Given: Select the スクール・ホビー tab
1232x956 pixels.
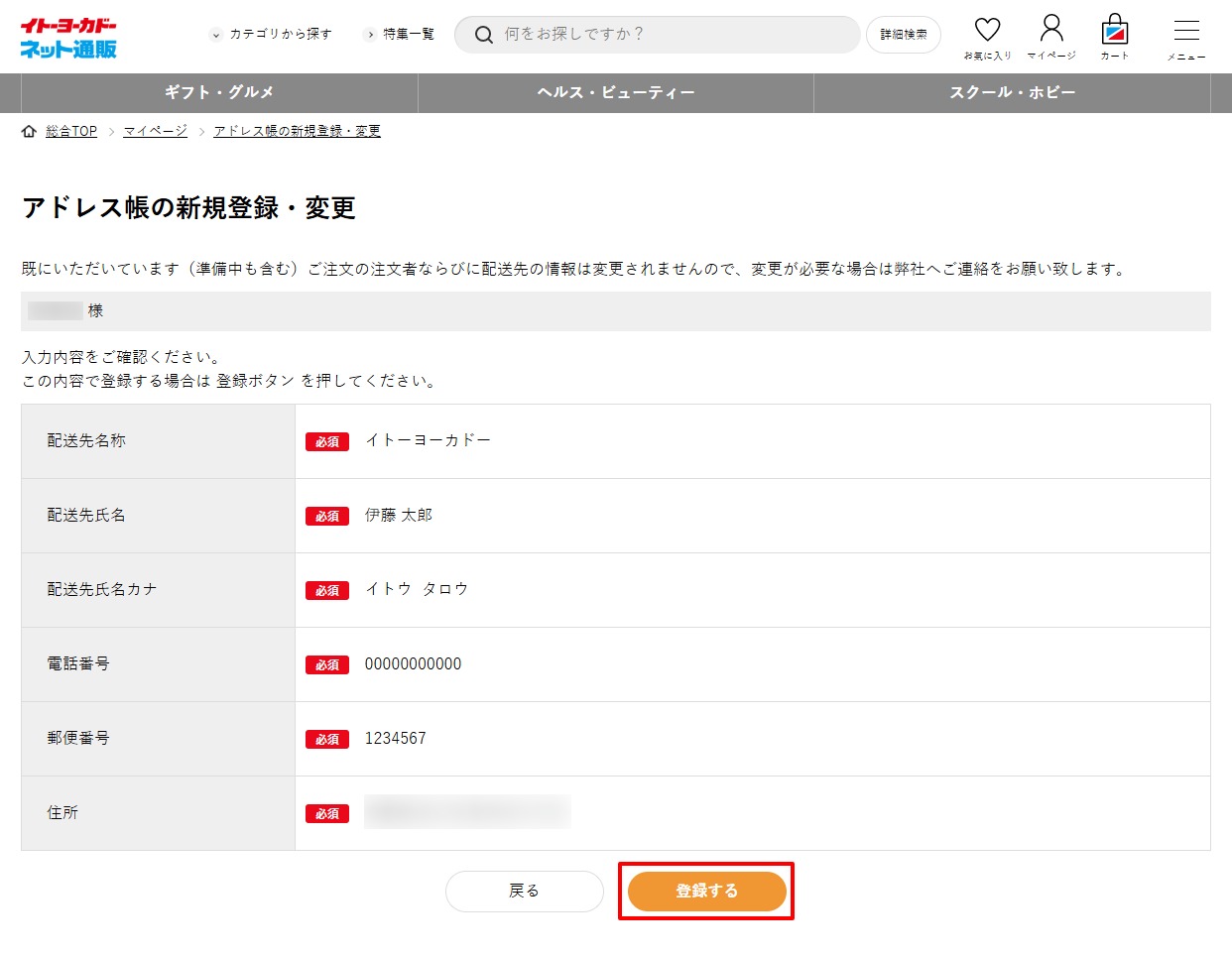Looking at the screenshot, I should [x=1012, y=92].
